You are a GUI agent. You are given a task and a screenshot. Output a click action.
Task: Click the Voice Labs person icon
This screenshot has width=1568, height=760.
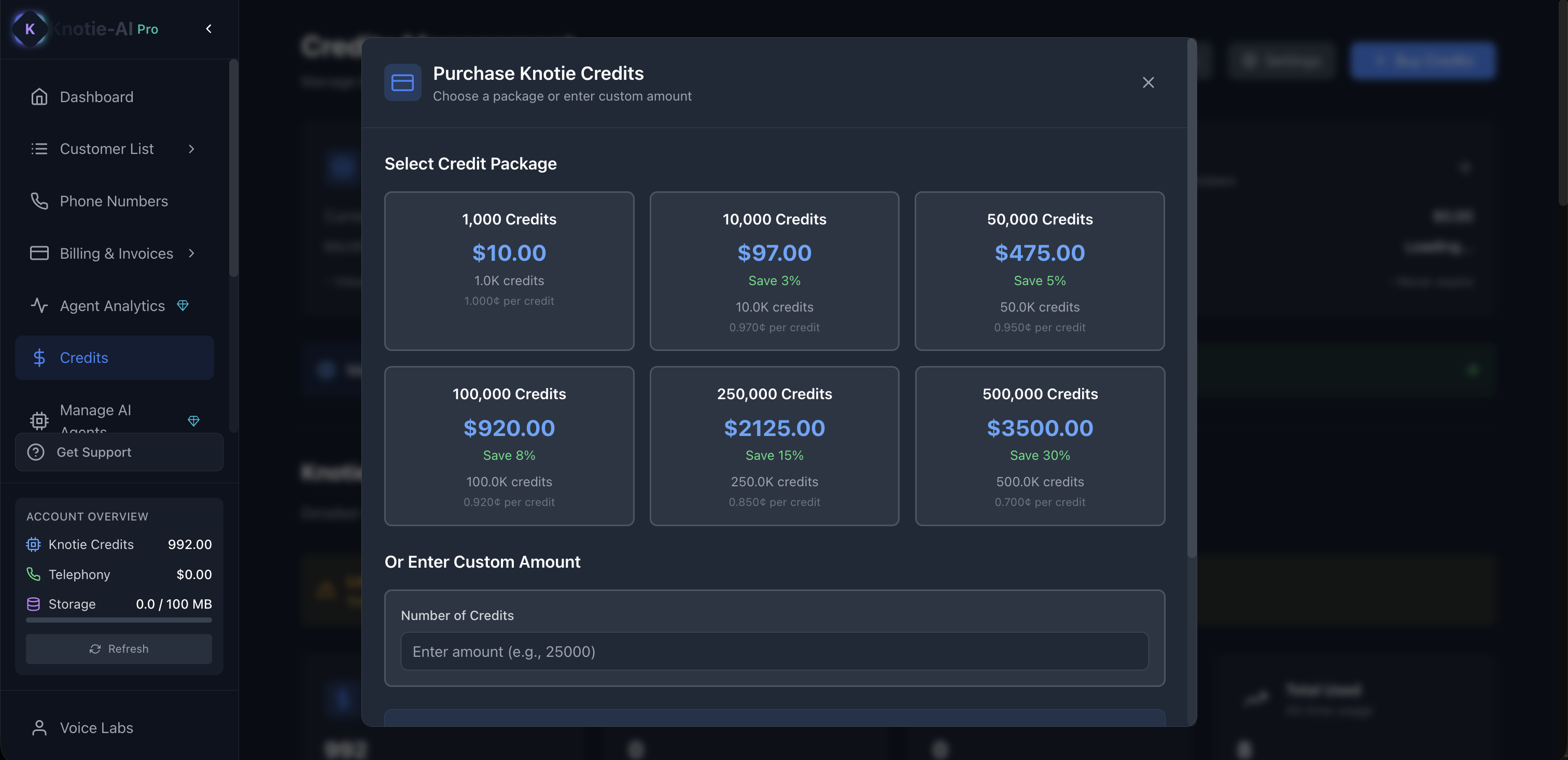point(39,728)
